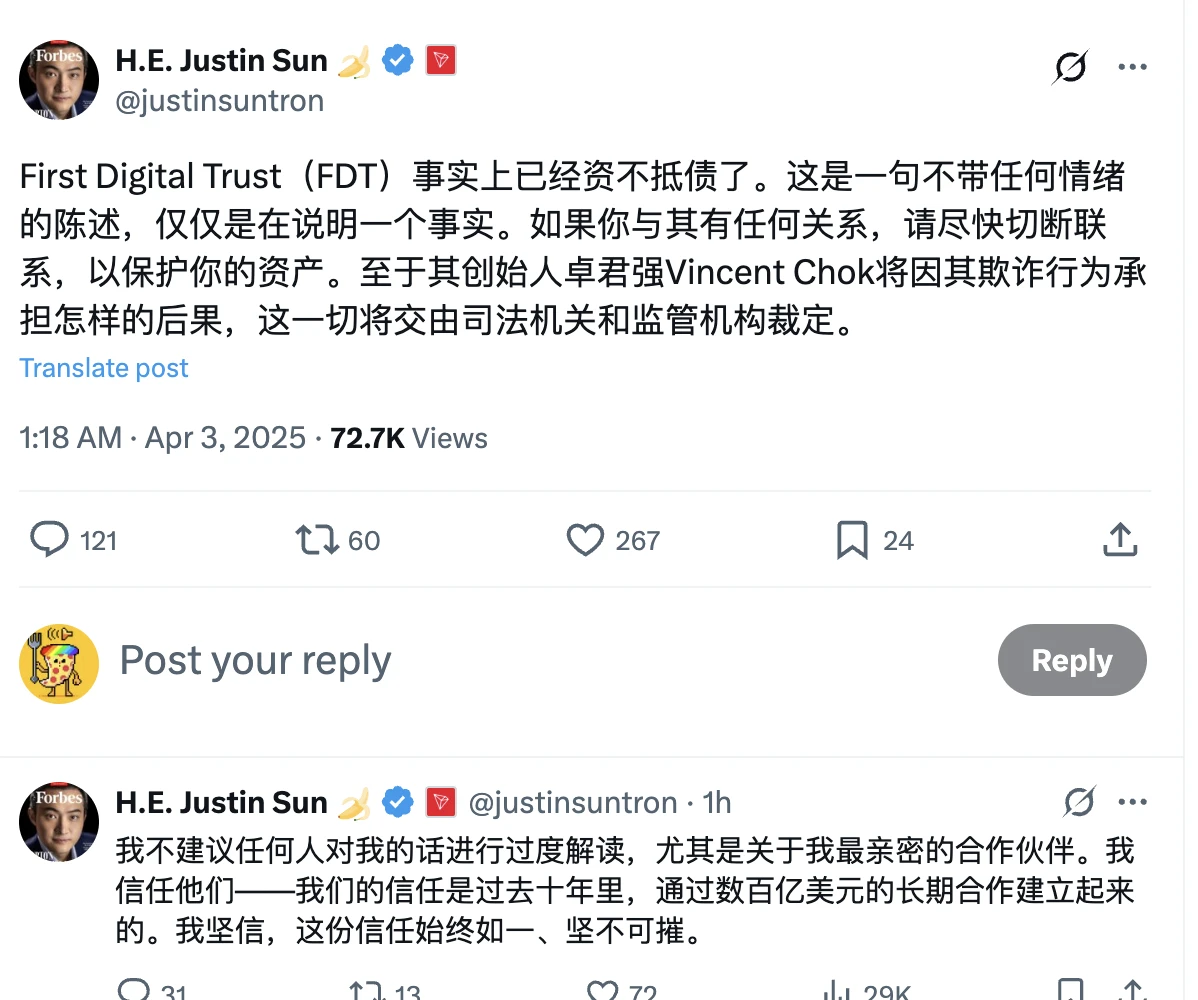The image size is (1198, 1000).
Task: Click the Post your reply text field
Action: click(255, 661)
